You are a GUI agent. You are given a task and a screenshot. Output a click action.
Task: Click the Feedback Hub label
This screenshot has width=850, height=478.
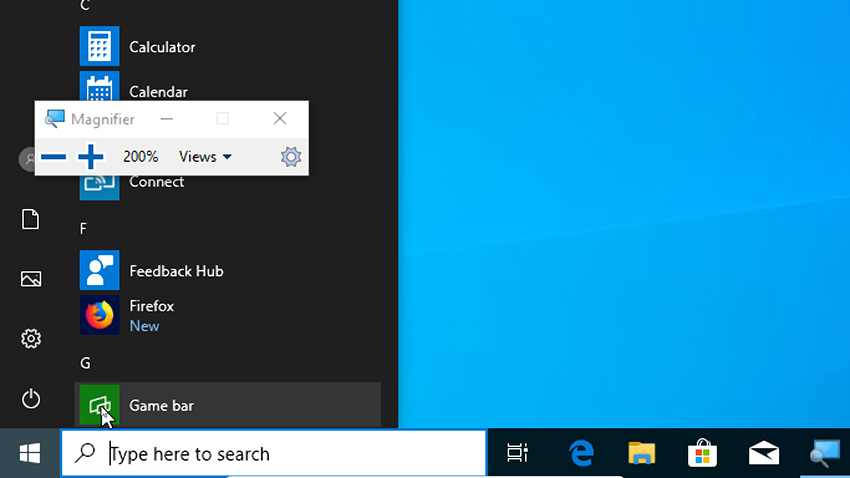click(x=176, y=271)
